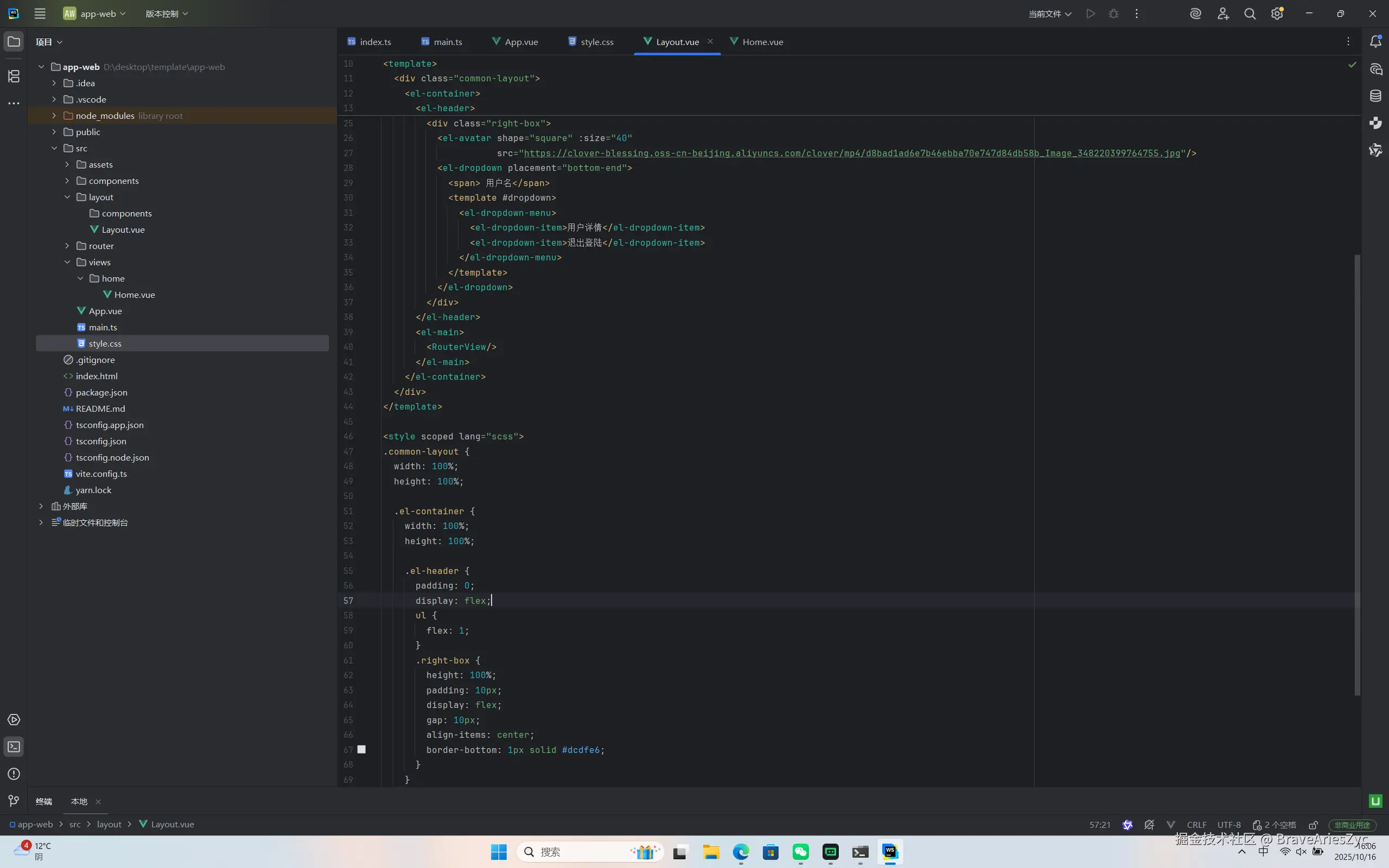Open the Terminal tool window icon
The image size is (1389, 868).
[14, 747]
